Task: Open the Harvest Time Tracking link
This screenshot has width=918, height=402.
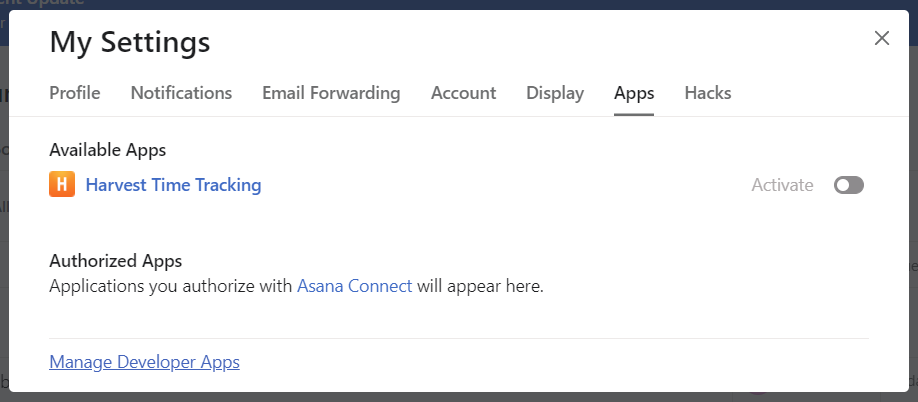Action: [173, 185]
